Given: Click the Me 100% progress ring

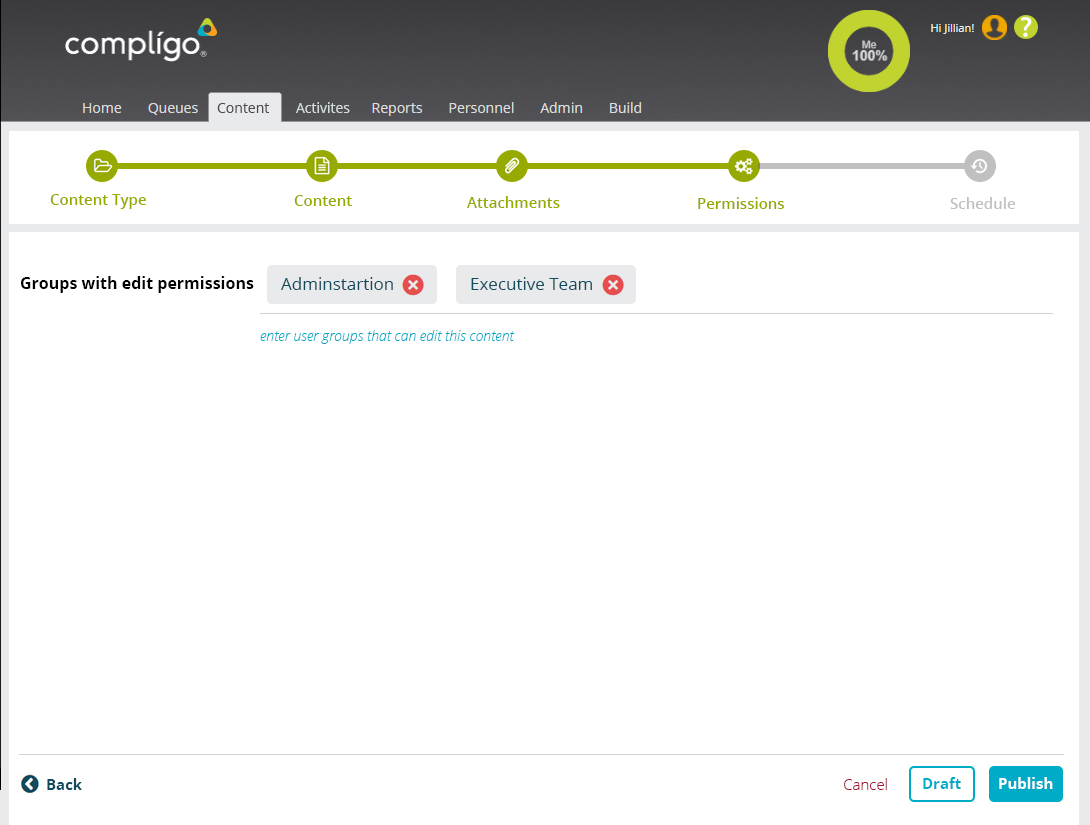Looking at the screenshot, I should (869, 51).
